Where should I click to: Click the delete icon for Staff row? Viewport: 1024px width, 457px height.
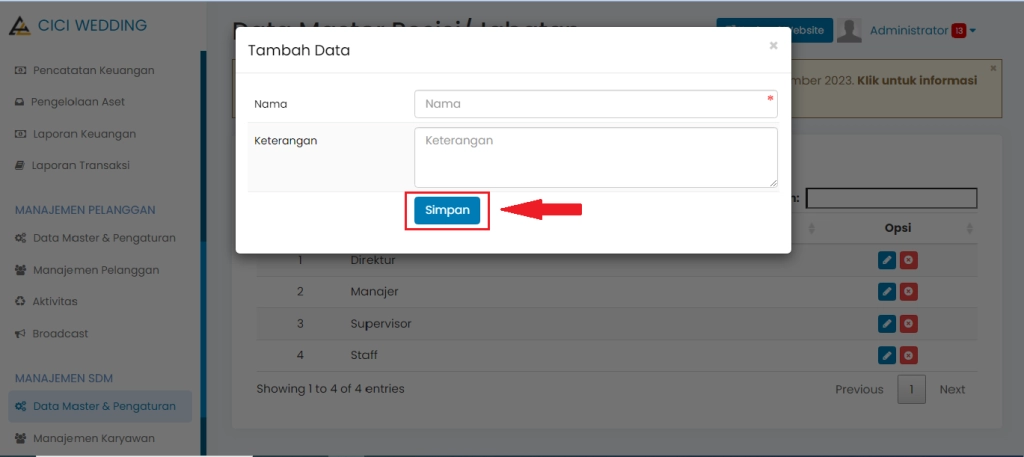(x=908, y=355)
